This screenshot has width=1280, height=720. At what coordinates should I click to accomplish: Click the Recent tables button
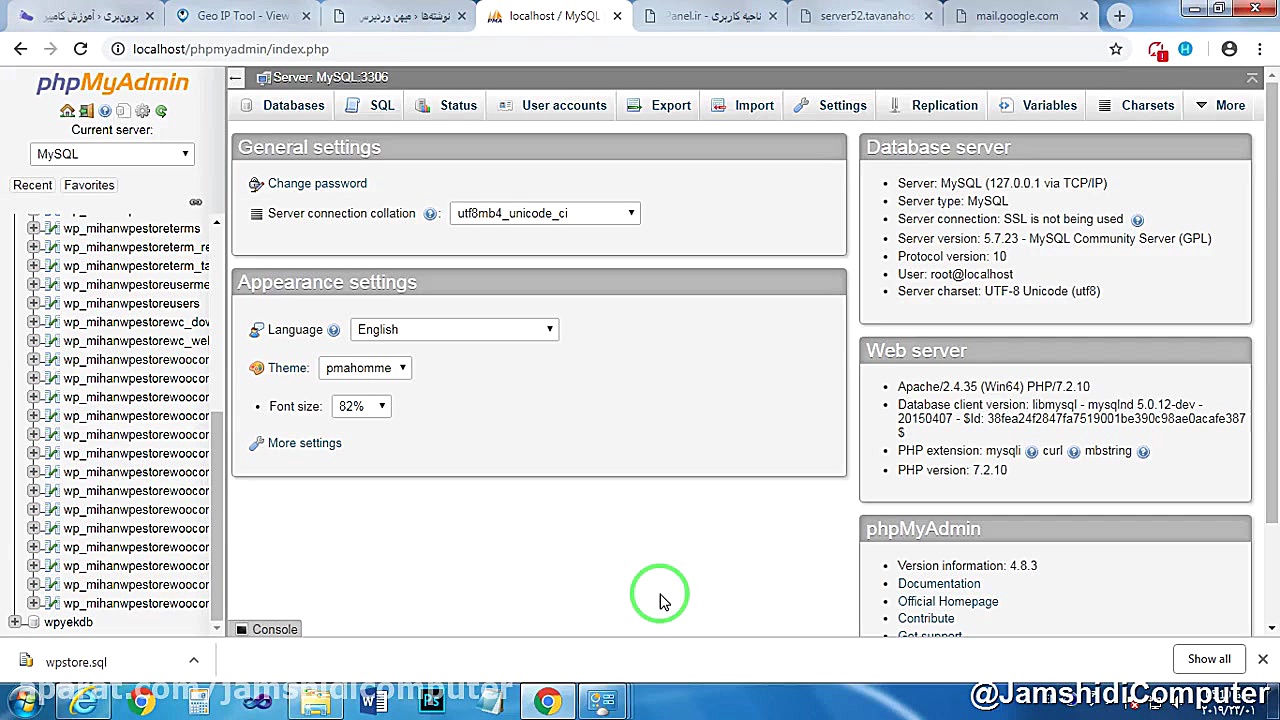(32, 185)
